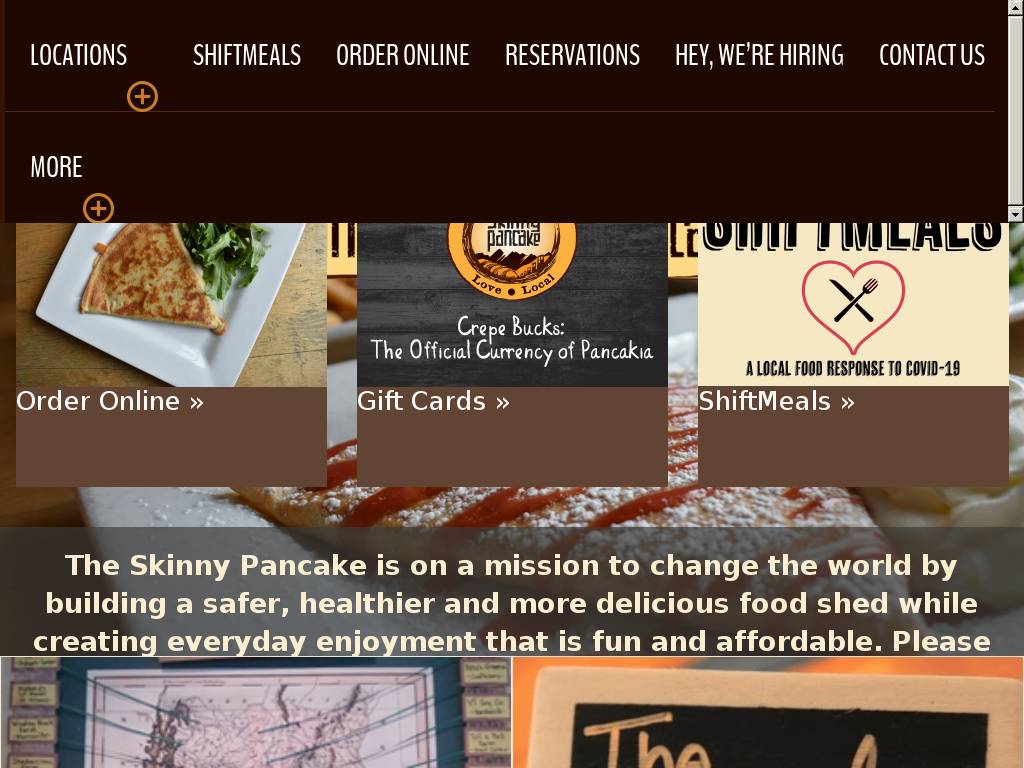Open the Locations menu item

78,56
